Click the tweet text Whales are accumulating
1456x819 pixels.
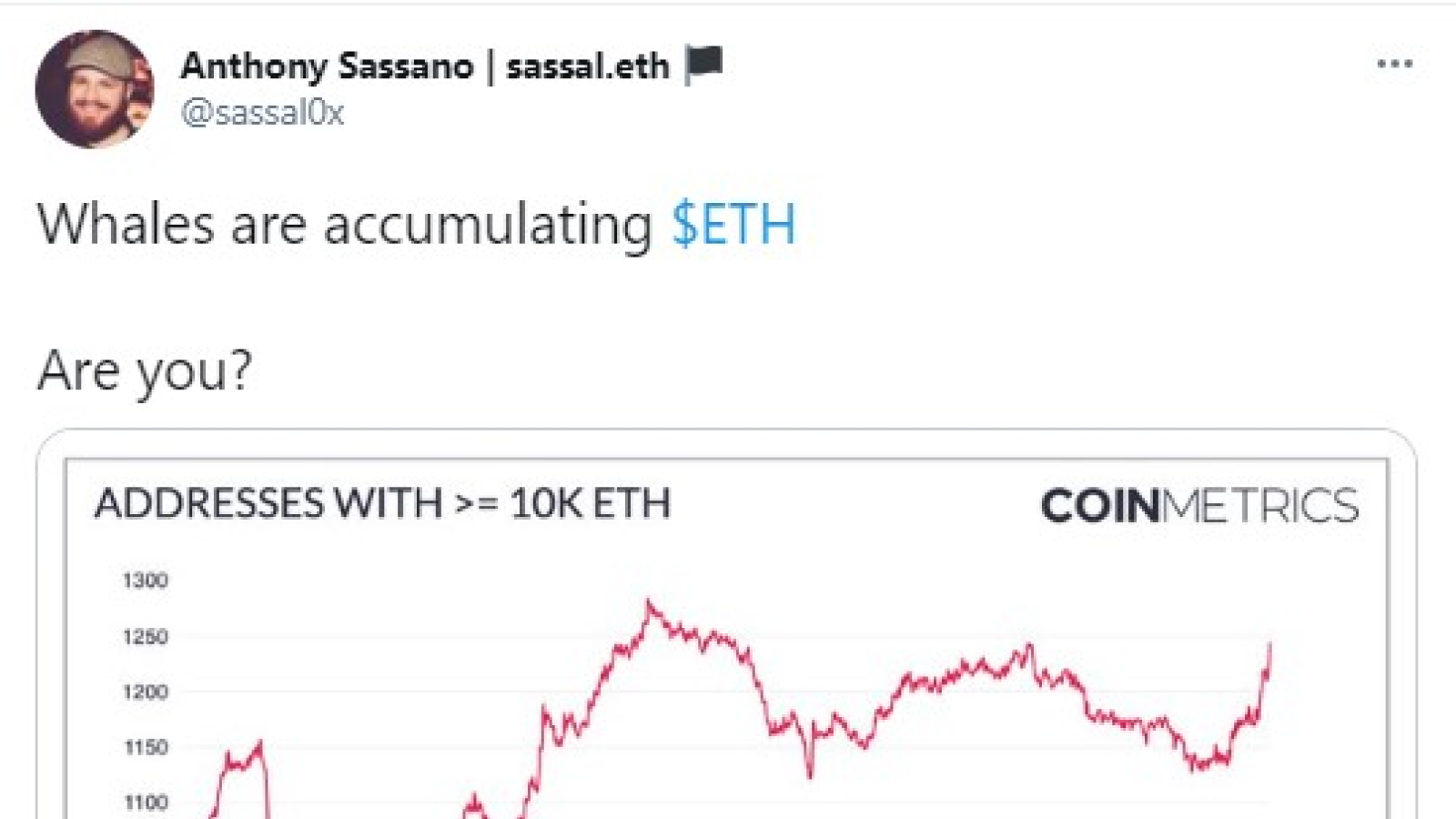(x=345, y=224)
